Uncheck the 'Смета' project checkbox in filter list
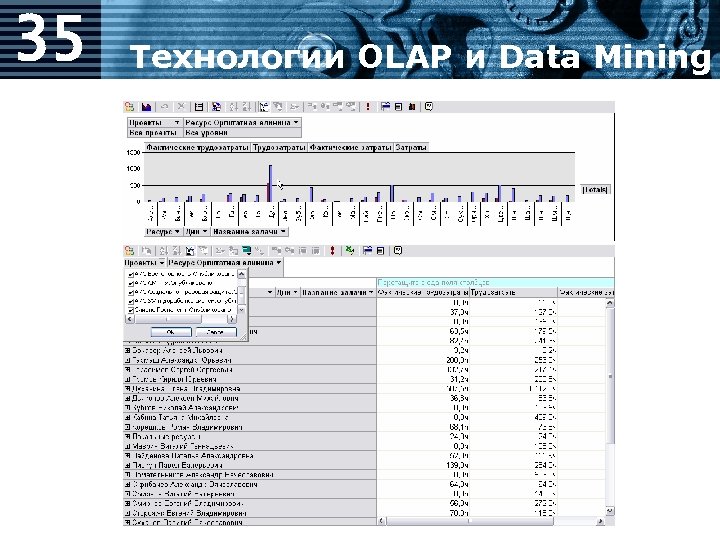Image resolution: width=720 pixels, height=540 pixels. coord(130,310)
